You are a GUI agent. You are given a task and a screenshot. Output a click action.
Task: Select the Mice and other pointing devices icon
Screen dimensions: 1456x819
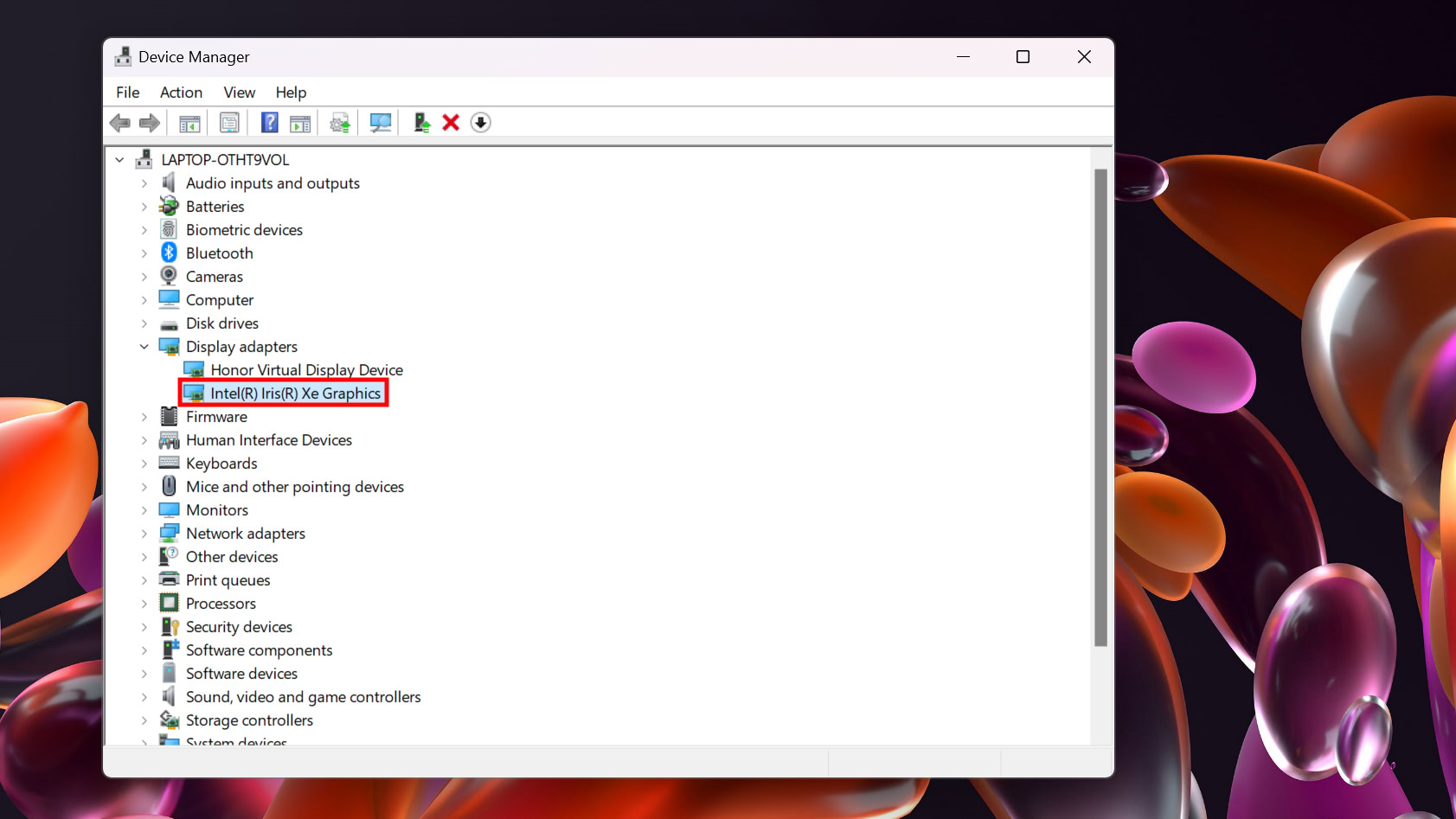coord(170,486)
